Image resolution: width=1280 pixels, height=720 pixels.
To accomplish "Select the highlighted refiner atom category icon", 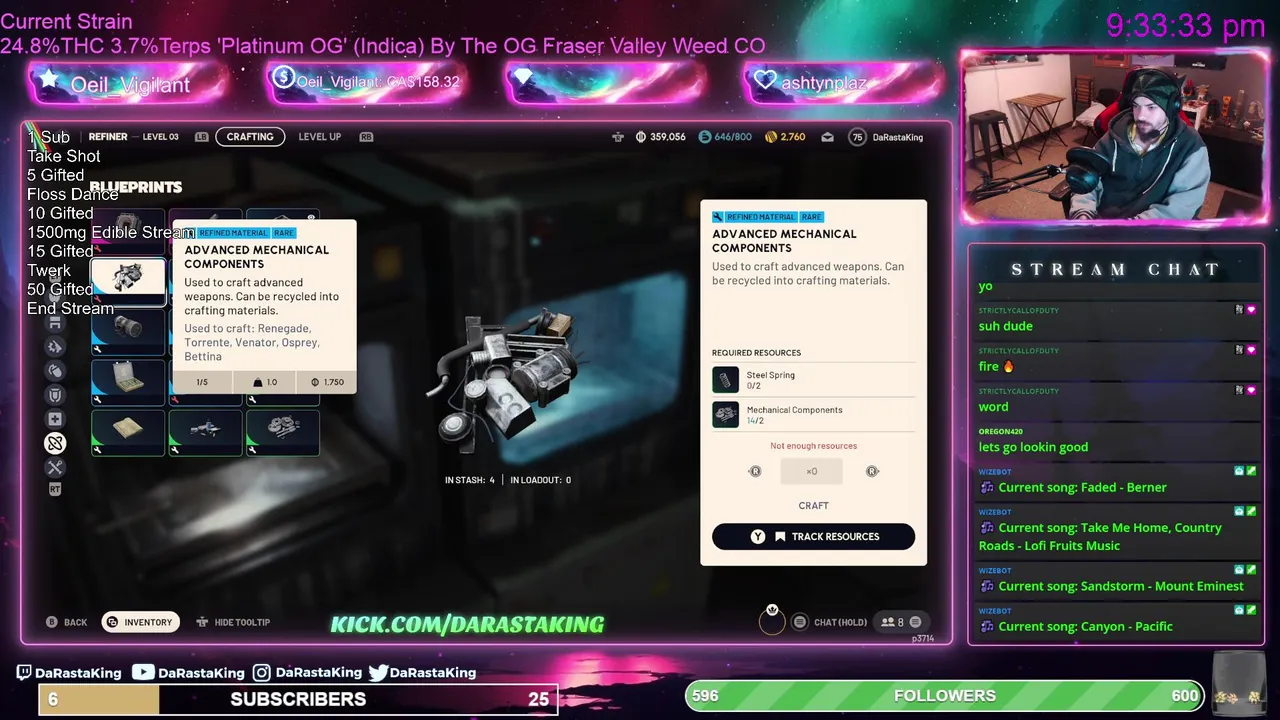I will pos(55,443).
